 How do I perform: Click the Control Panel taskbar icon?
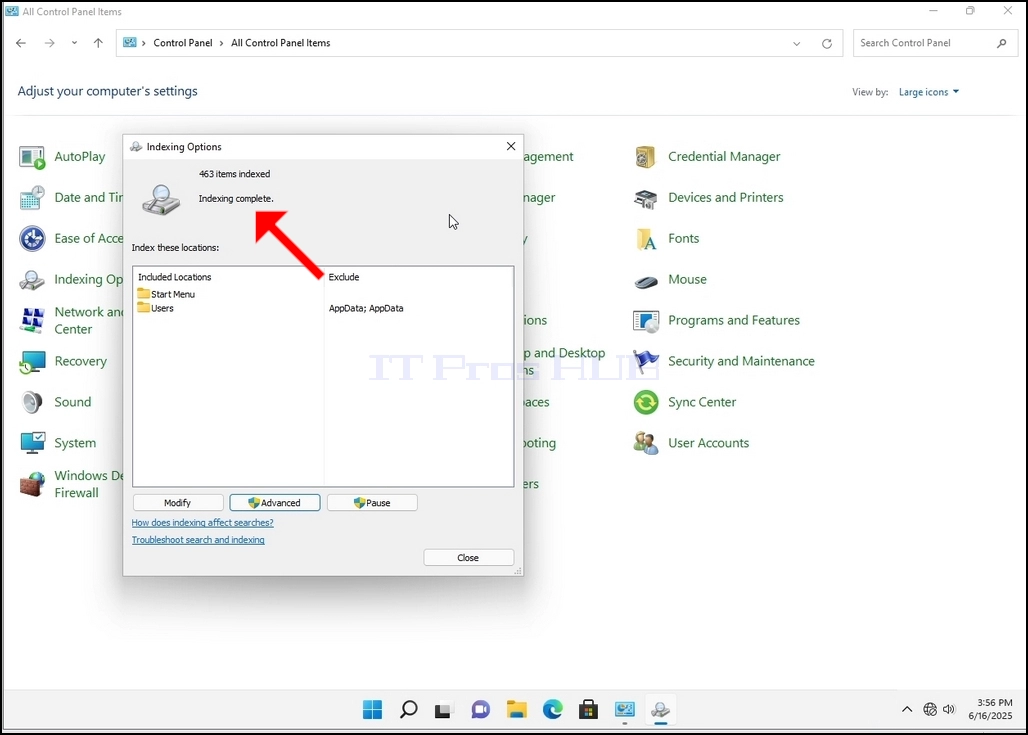tap(625, 709)
